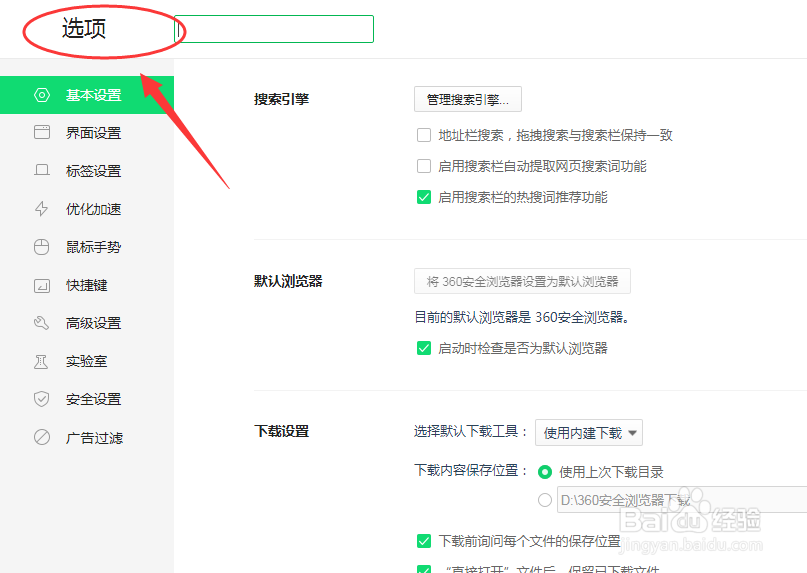Click the 快捷键 keyboard icon
The image size is (807, 573).
click(x=42, y=285)
